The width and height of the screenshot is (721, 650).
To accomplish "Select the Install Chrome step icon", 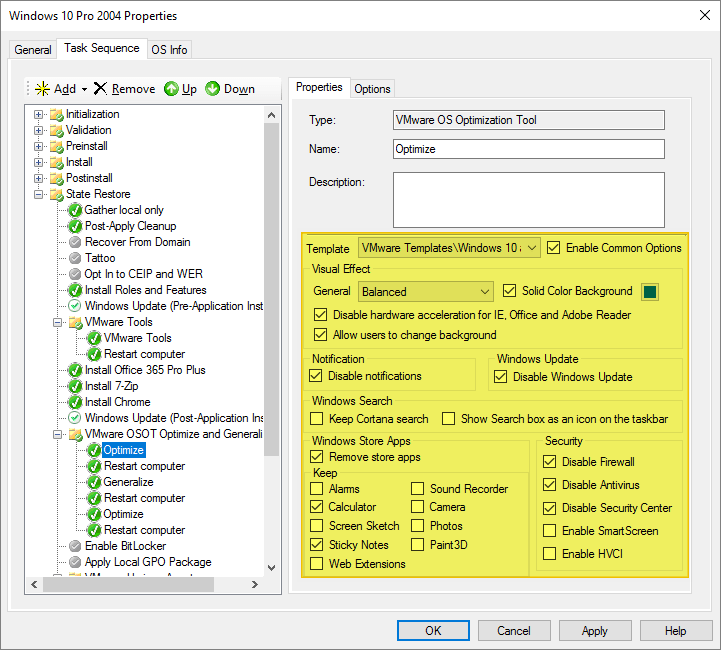I will pyautogui.click(x=75, y=402).
